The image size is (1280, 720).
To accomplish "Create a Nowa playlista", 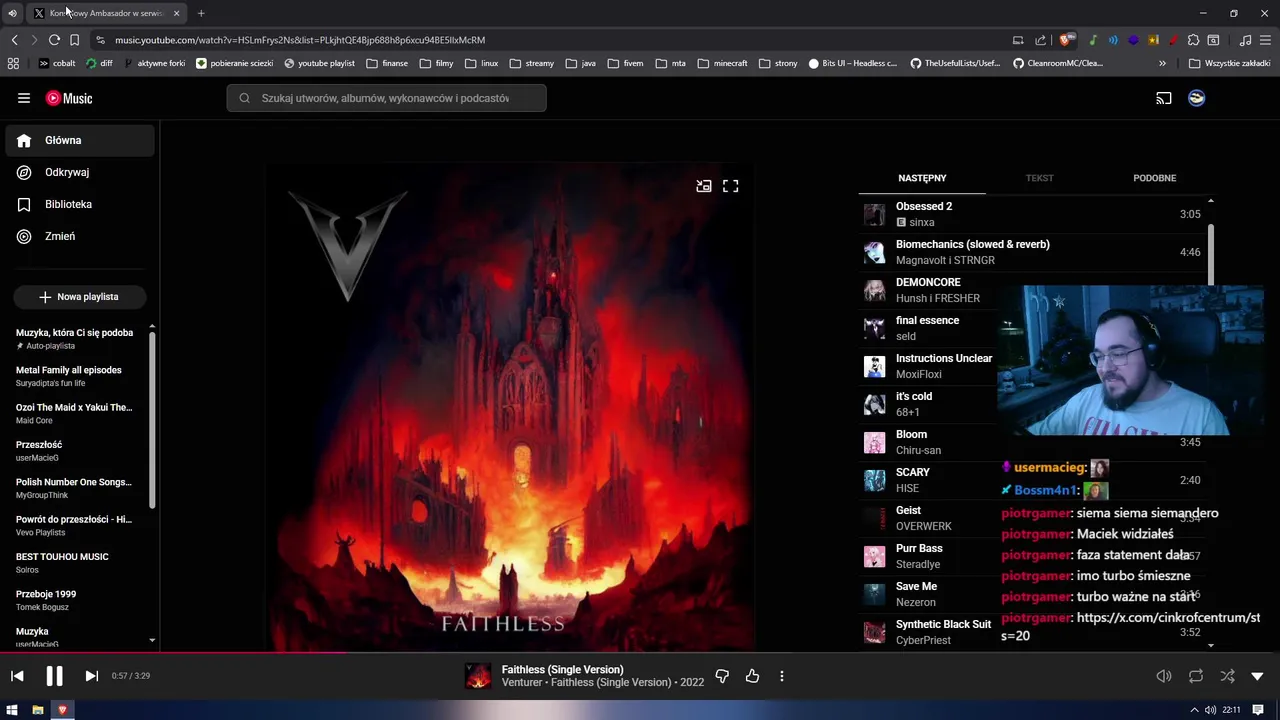I will 79,297.
